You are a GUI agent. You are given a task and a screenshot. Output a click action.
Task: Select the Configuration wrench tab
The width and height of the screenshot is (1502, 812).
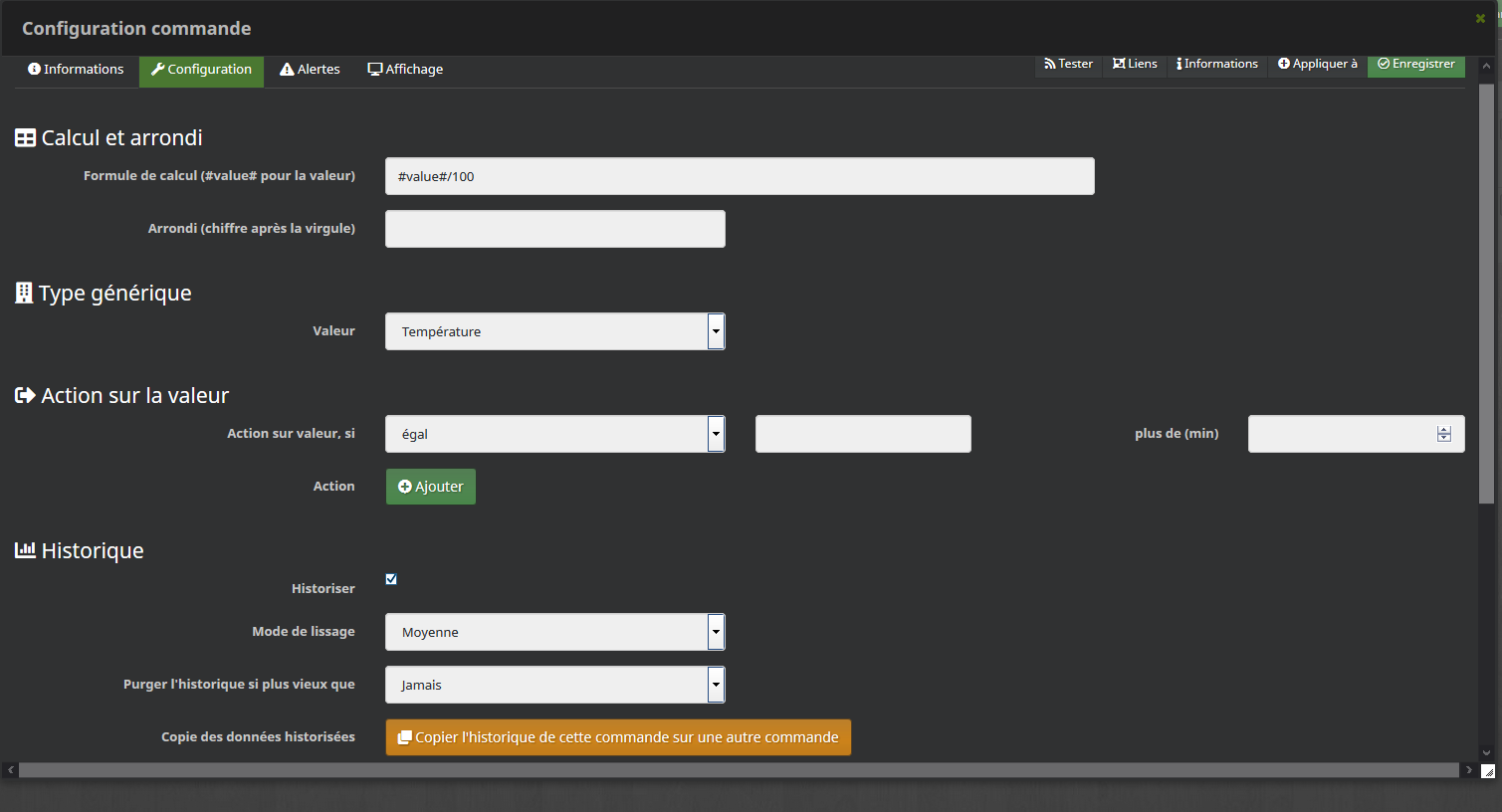click(201, 70)
